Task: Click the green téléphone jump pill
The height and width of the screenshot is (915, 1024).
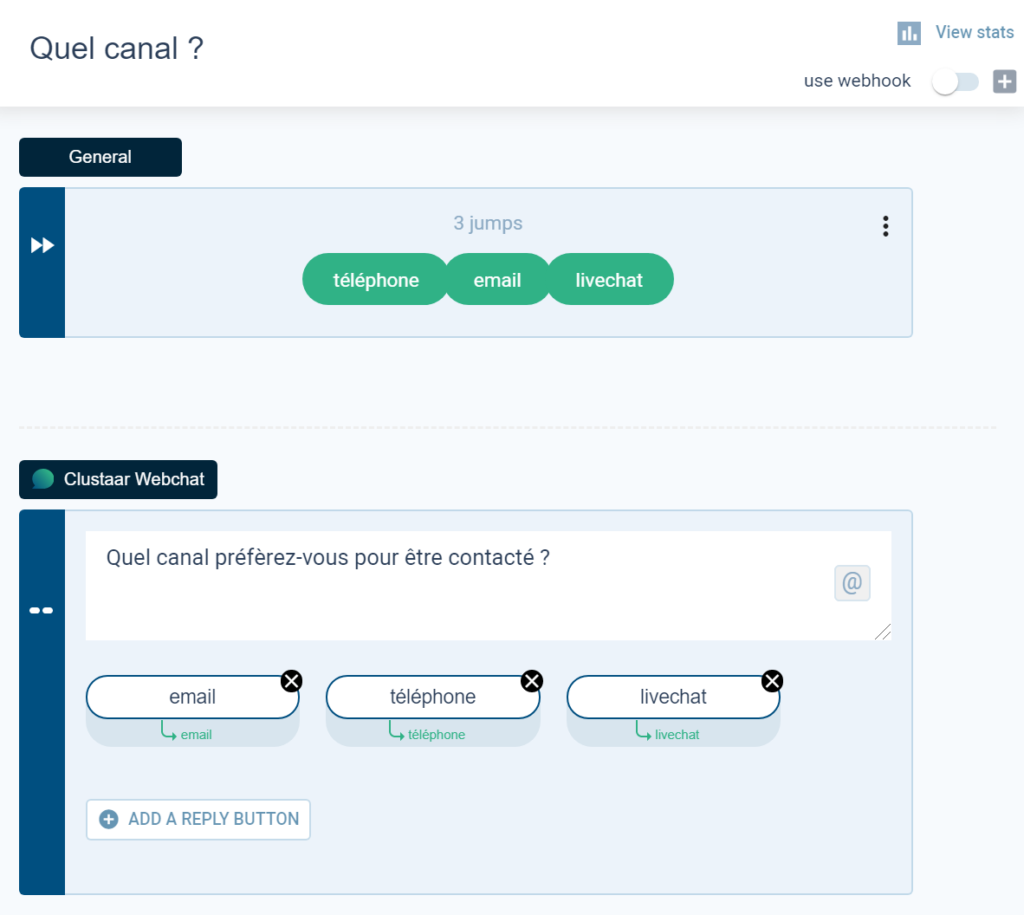Action: click(376, 280)
